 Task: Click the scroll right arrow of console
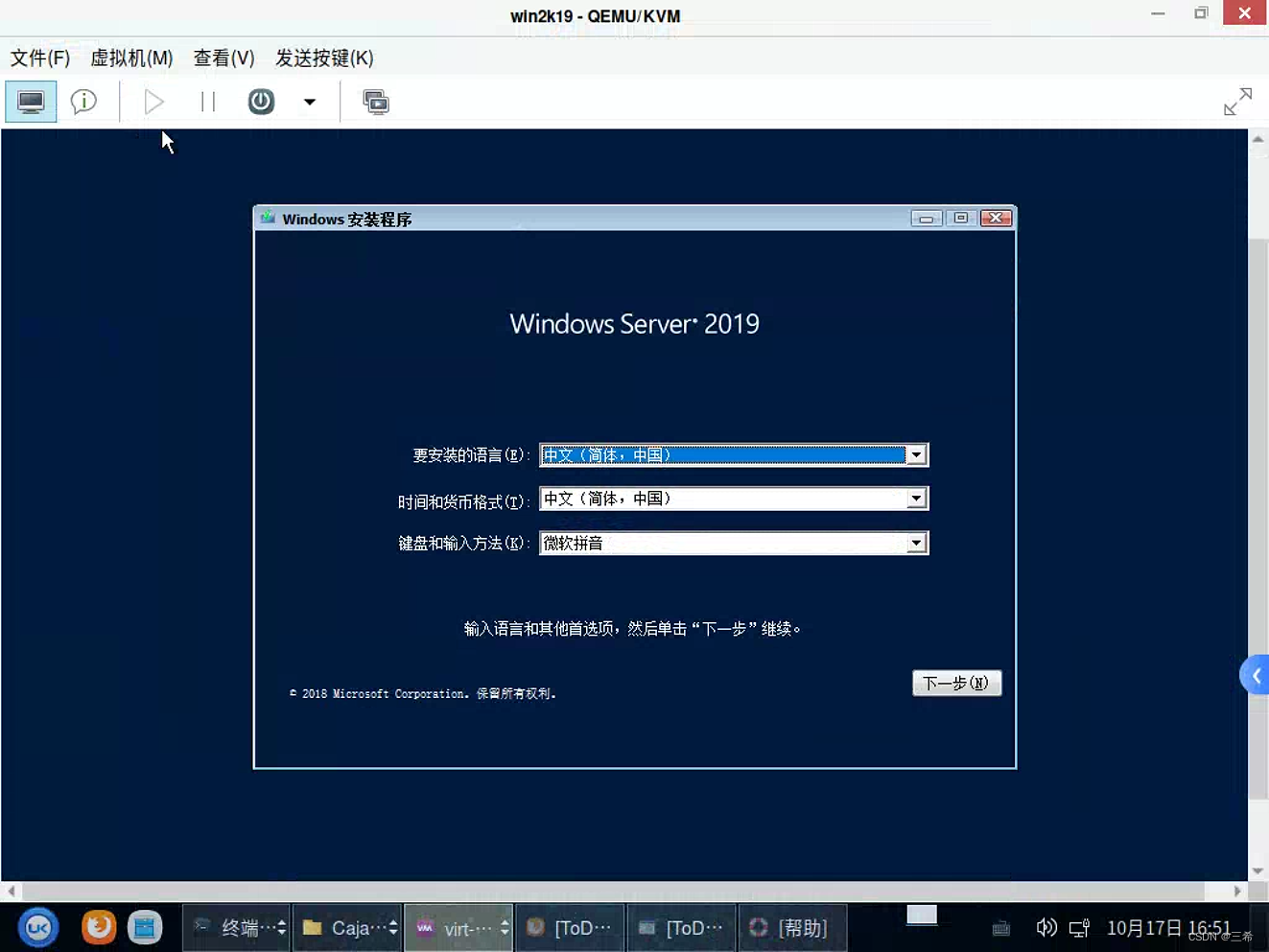1237,891
